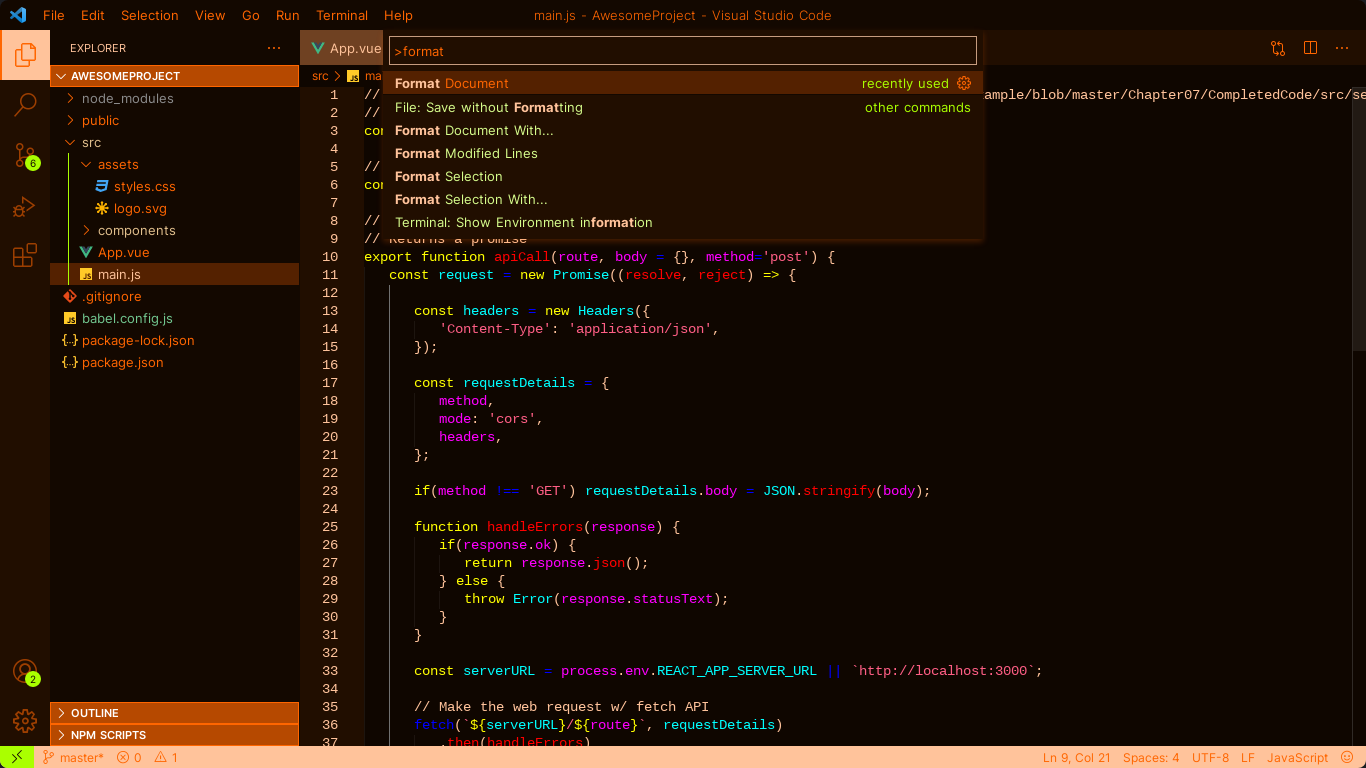Open the Search view in activity bar
The height and width of the screenshot is (768, 1366).
tap(25, 104)
